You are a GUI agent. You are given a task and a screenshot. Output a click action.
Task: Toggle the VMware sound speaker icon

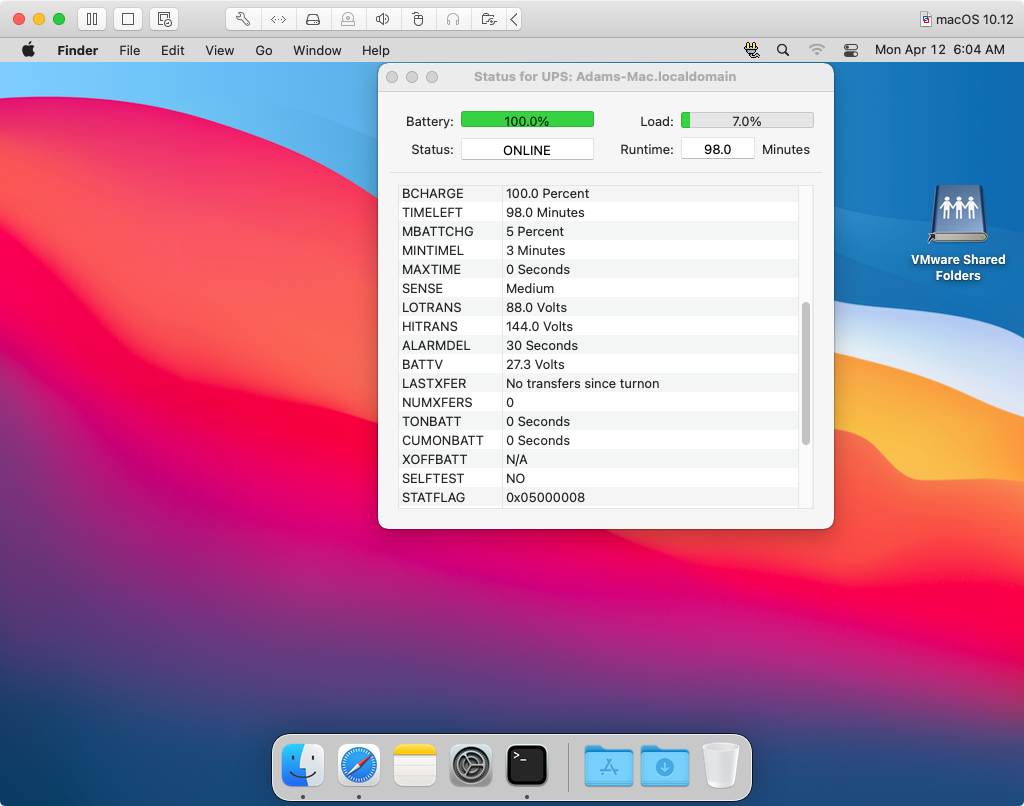point(383,19)
